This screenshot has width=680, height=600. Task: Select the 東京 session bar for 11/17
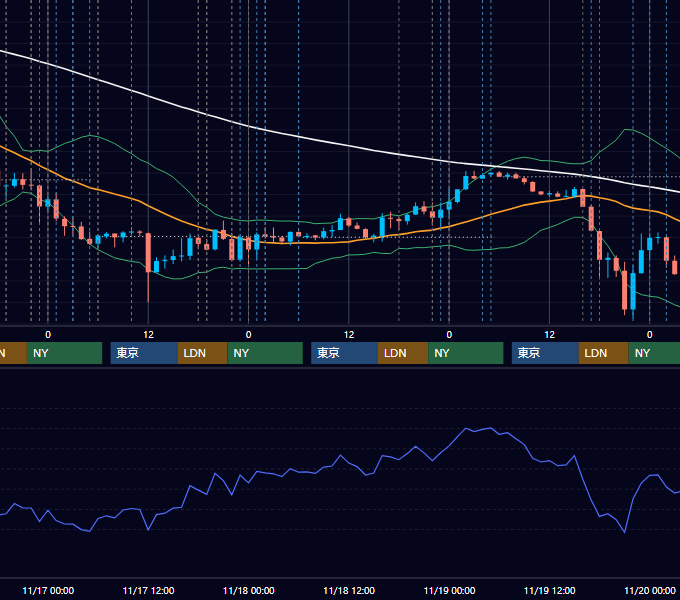144,353
